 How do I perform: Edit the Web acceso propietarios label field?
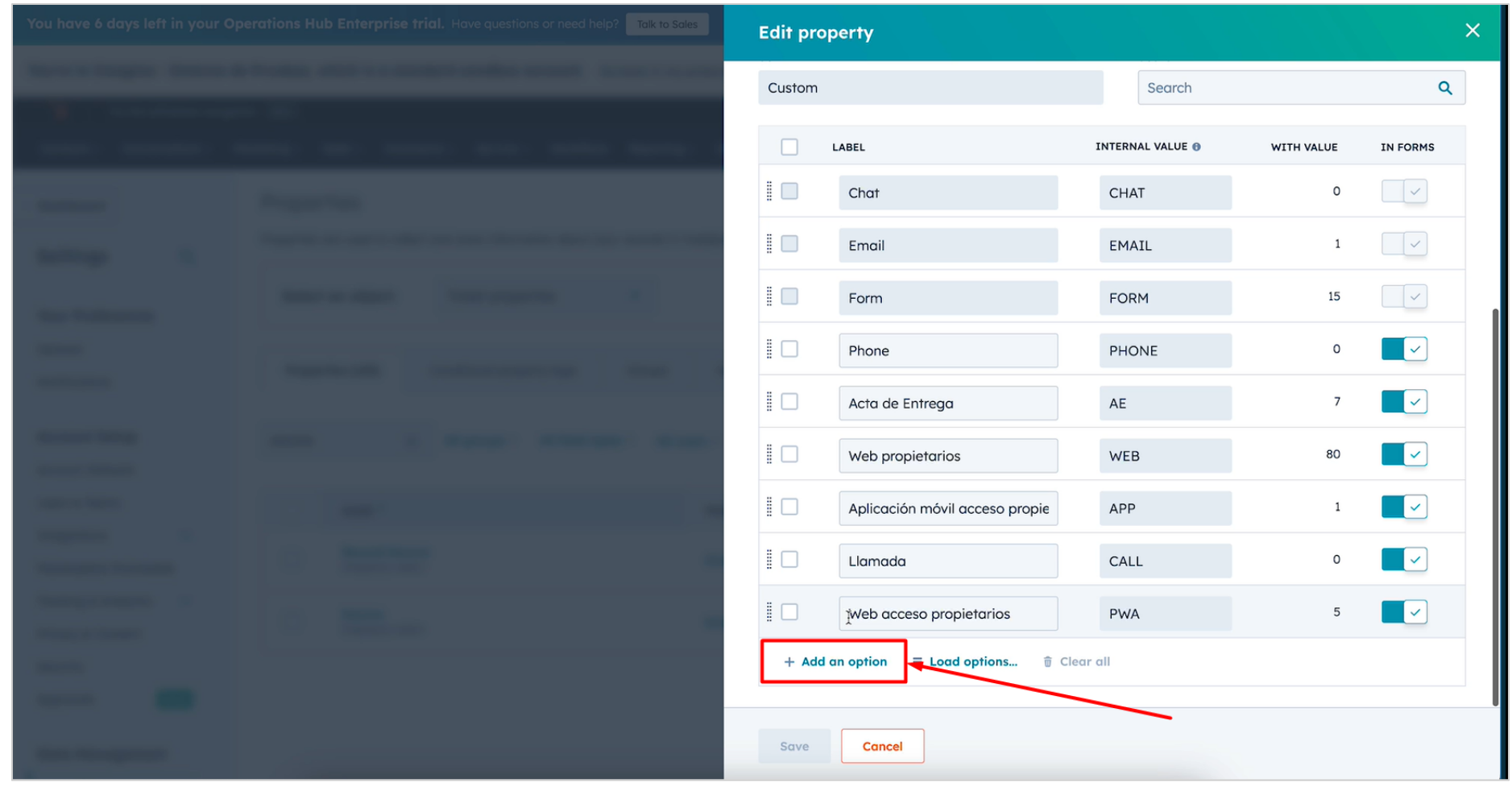[x=948, y=614]
